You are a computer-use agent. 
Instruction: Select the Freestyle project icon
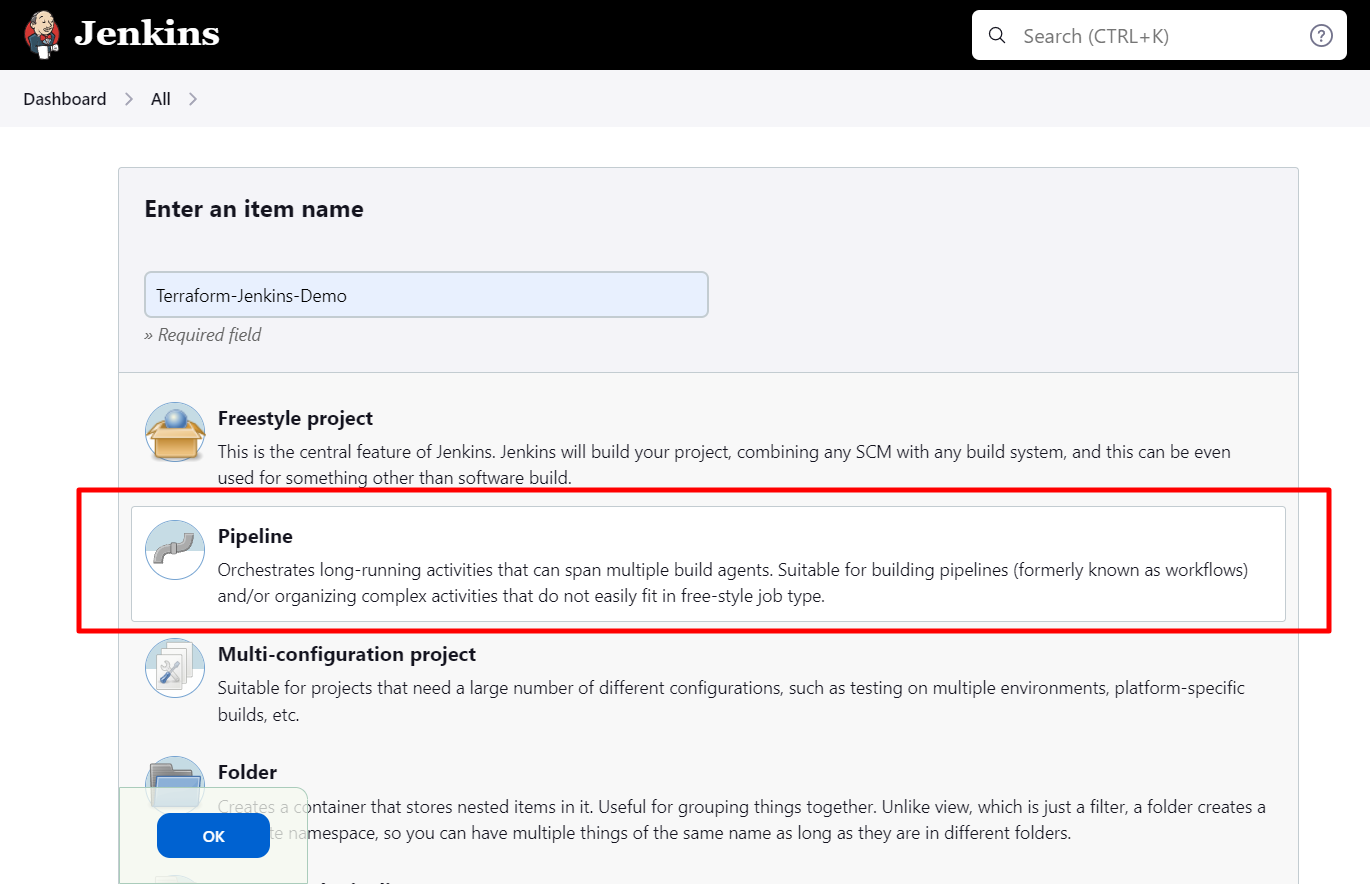175,433
